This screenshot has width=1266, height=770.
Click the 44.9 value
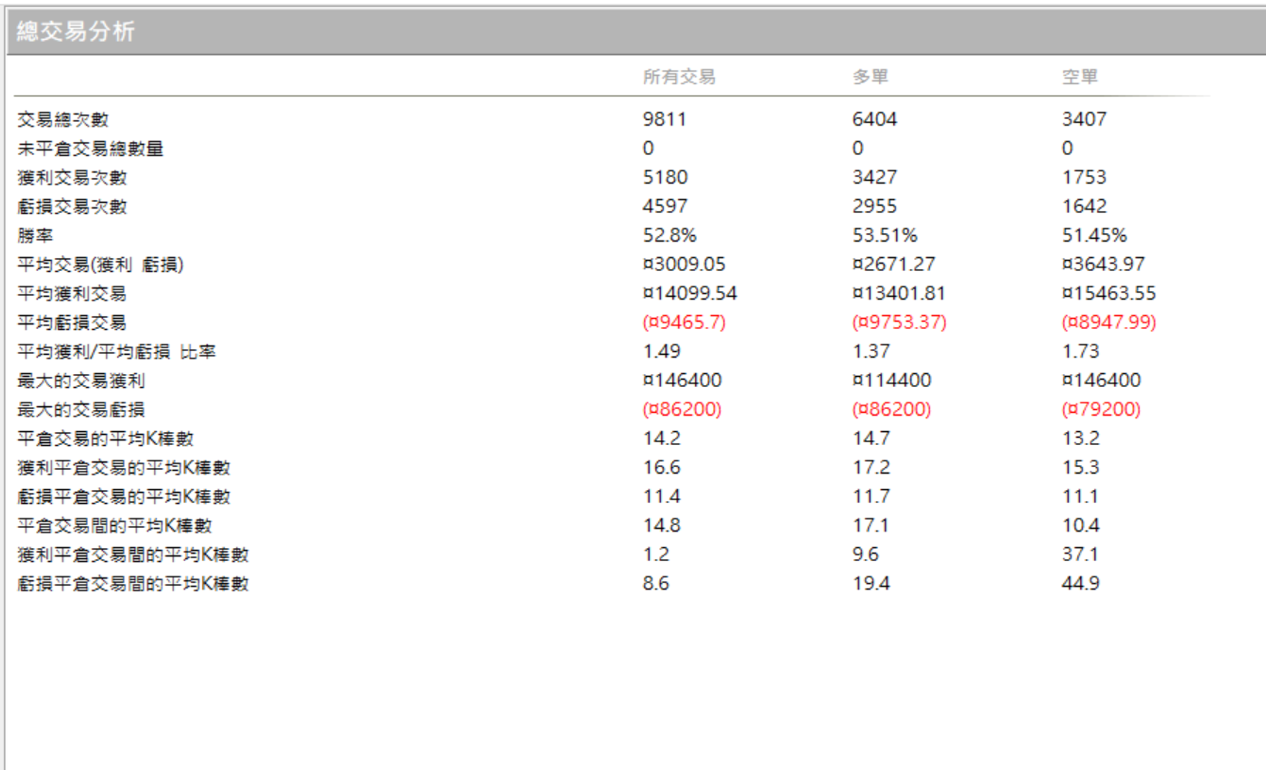click(x=1080, y=584)
